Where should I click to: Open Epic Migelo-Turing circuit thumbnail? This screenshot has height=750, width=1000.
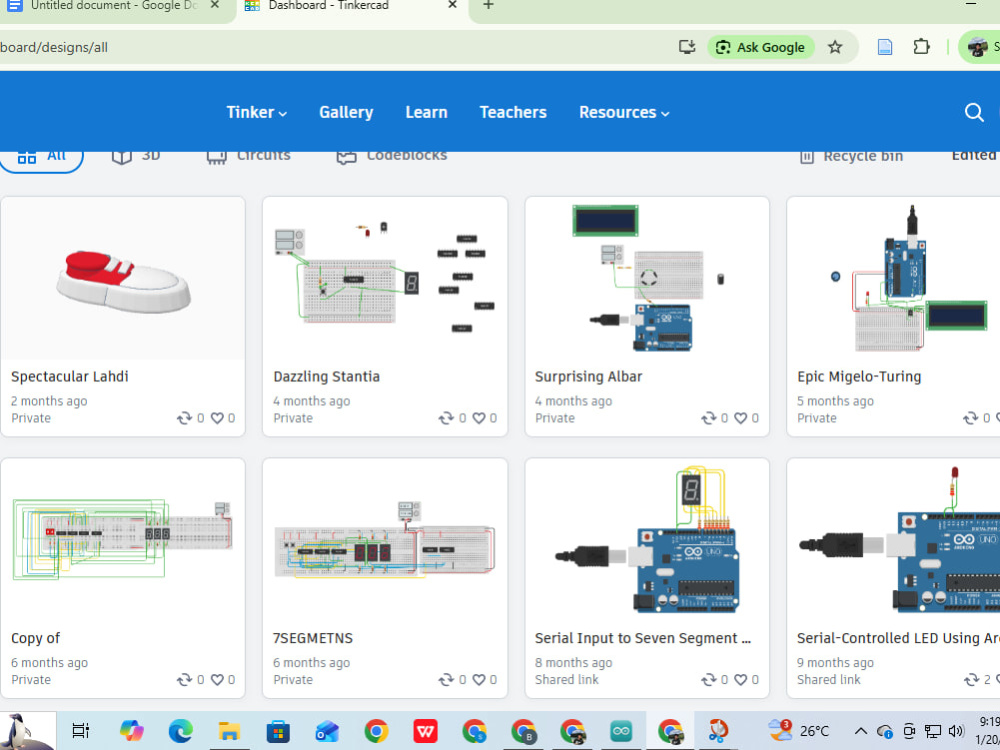(x=893, y=278)
